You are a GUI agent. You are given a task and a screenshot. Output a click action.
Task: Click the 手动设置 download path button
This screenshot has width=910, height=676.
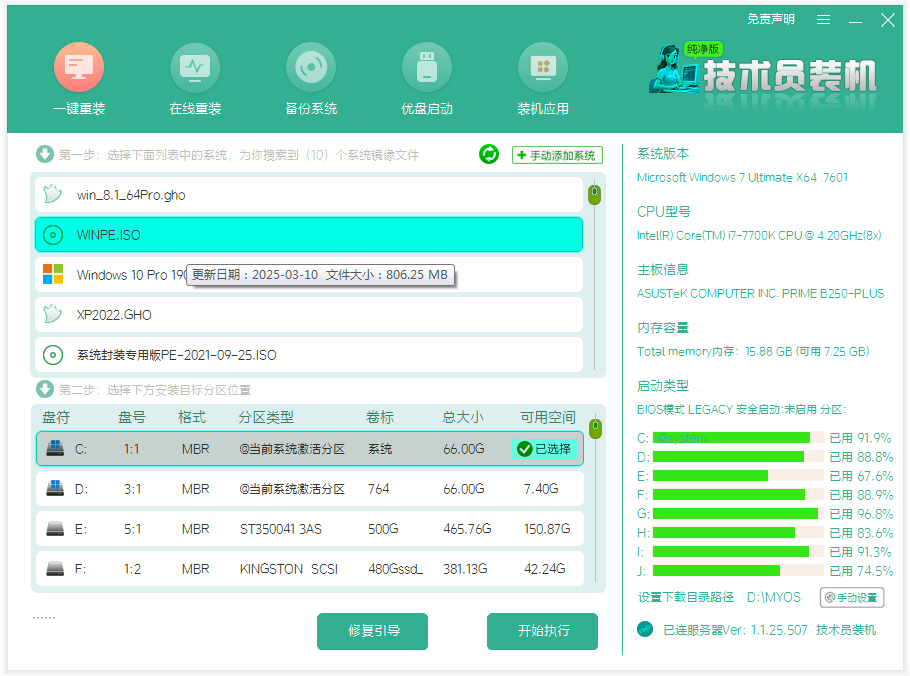click(851, 597)
